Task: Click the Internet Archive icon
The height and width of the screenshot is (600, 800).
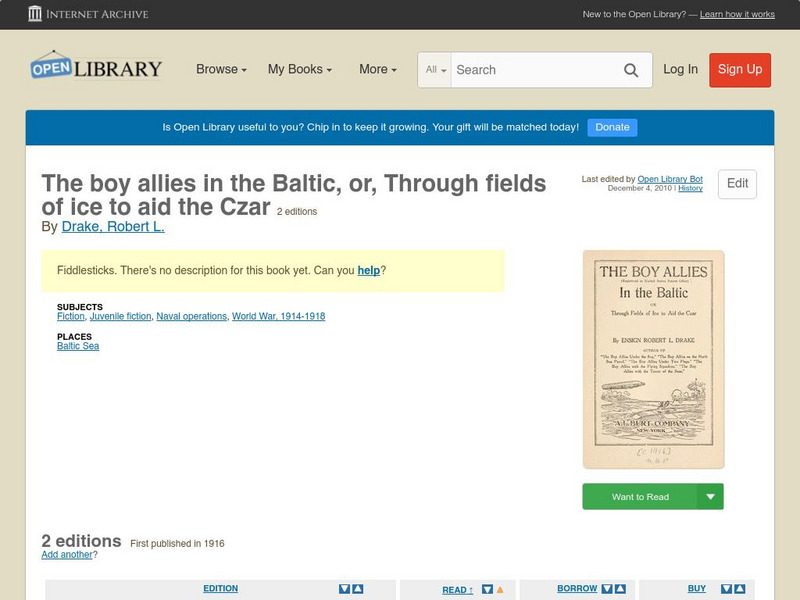Action: [36, 14]
